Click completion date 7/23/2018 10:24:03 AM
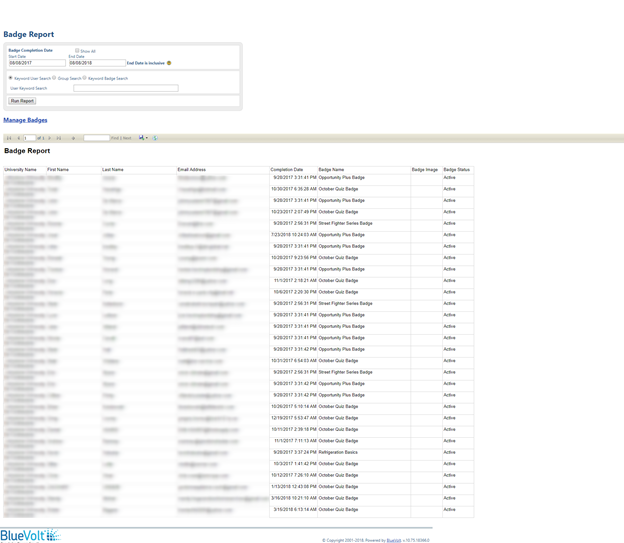This screenshot has width=624, height=543. pos(294,235)
